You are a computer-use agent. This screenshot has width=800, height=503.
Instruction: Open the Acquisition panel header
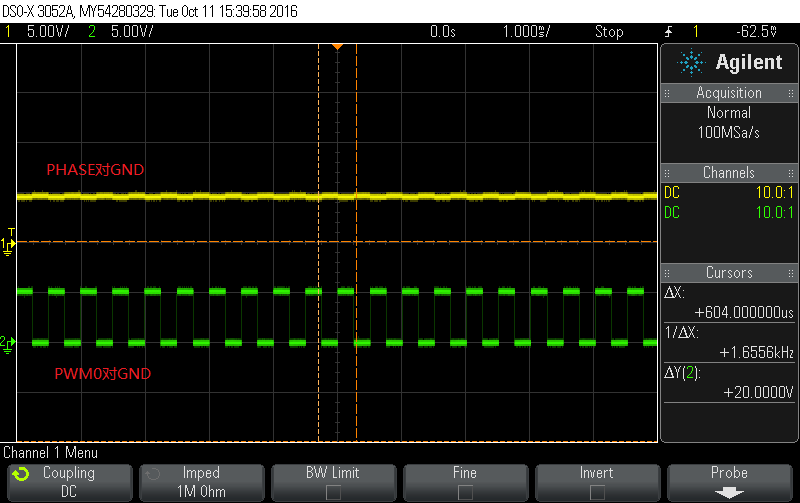729,93
